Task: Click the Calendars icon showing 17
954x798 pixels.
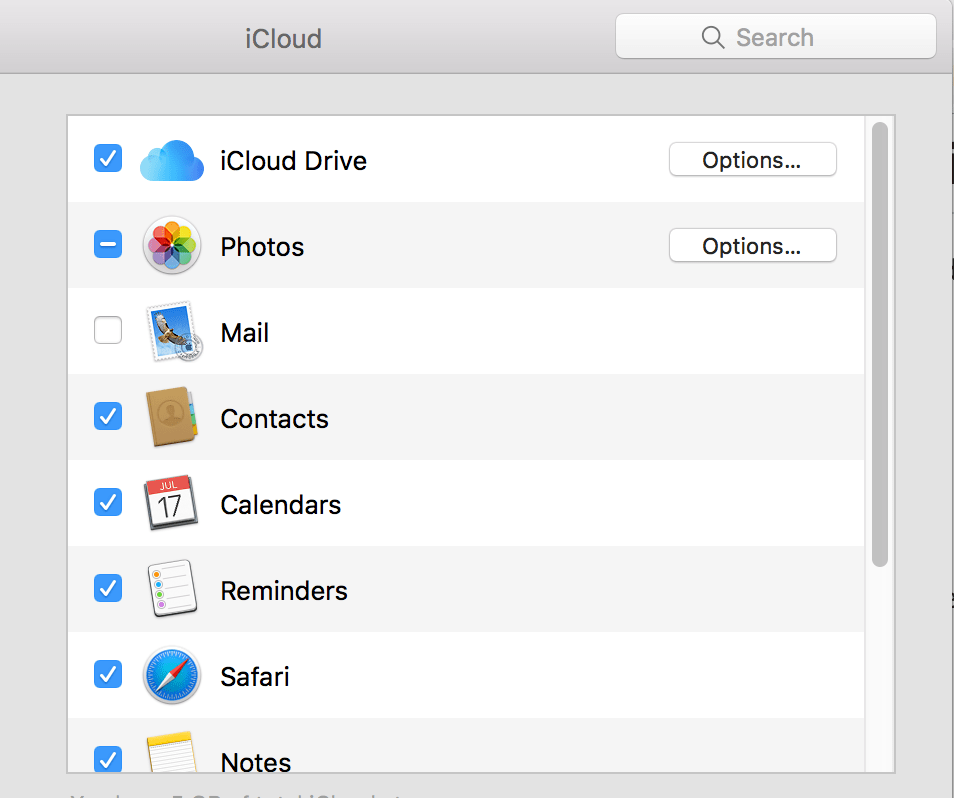Action: (172, 503)
